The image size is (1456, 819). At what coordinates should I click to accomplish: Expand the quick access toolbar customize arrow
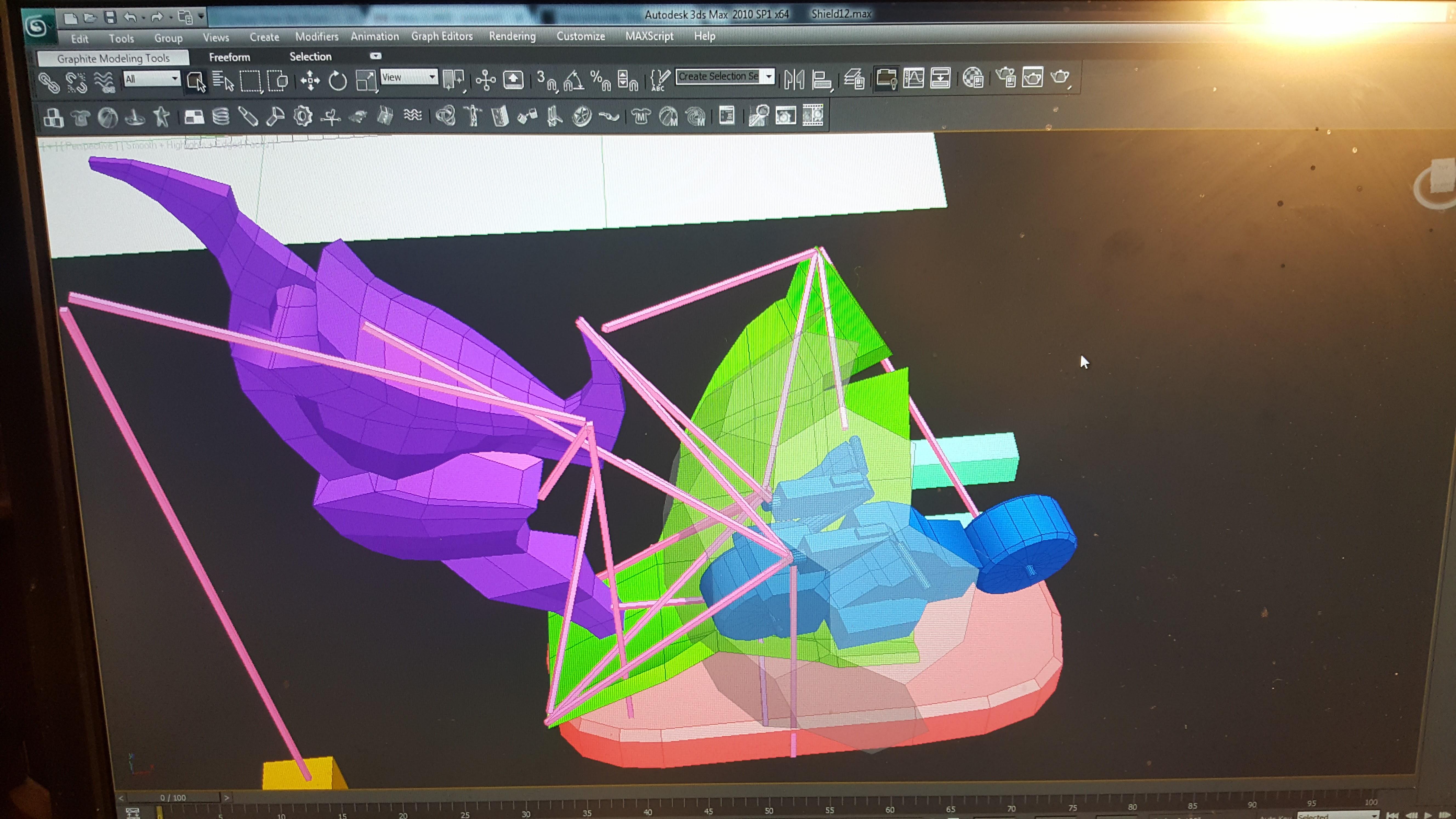point(201,16)
